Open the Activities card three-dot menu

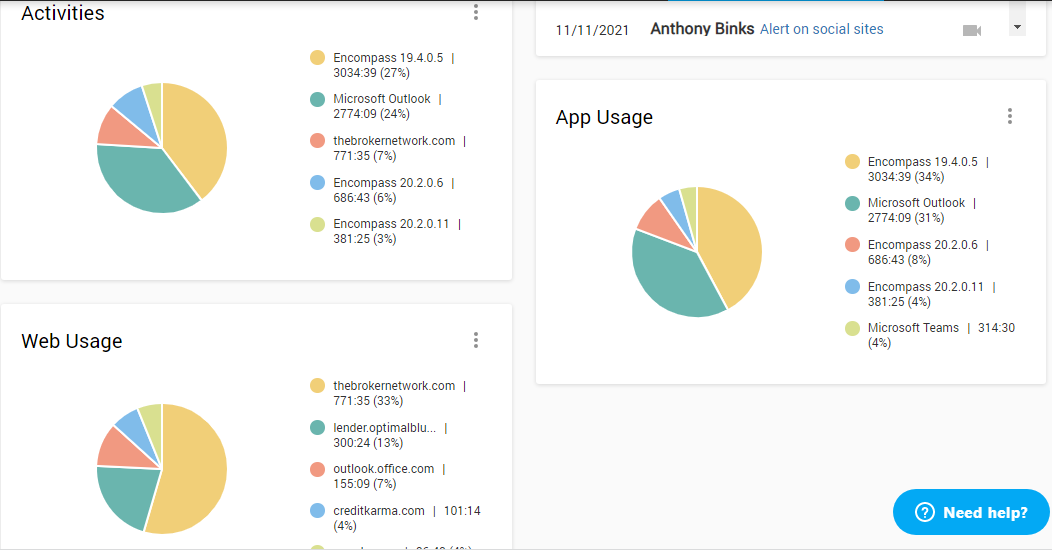[476, 12]
